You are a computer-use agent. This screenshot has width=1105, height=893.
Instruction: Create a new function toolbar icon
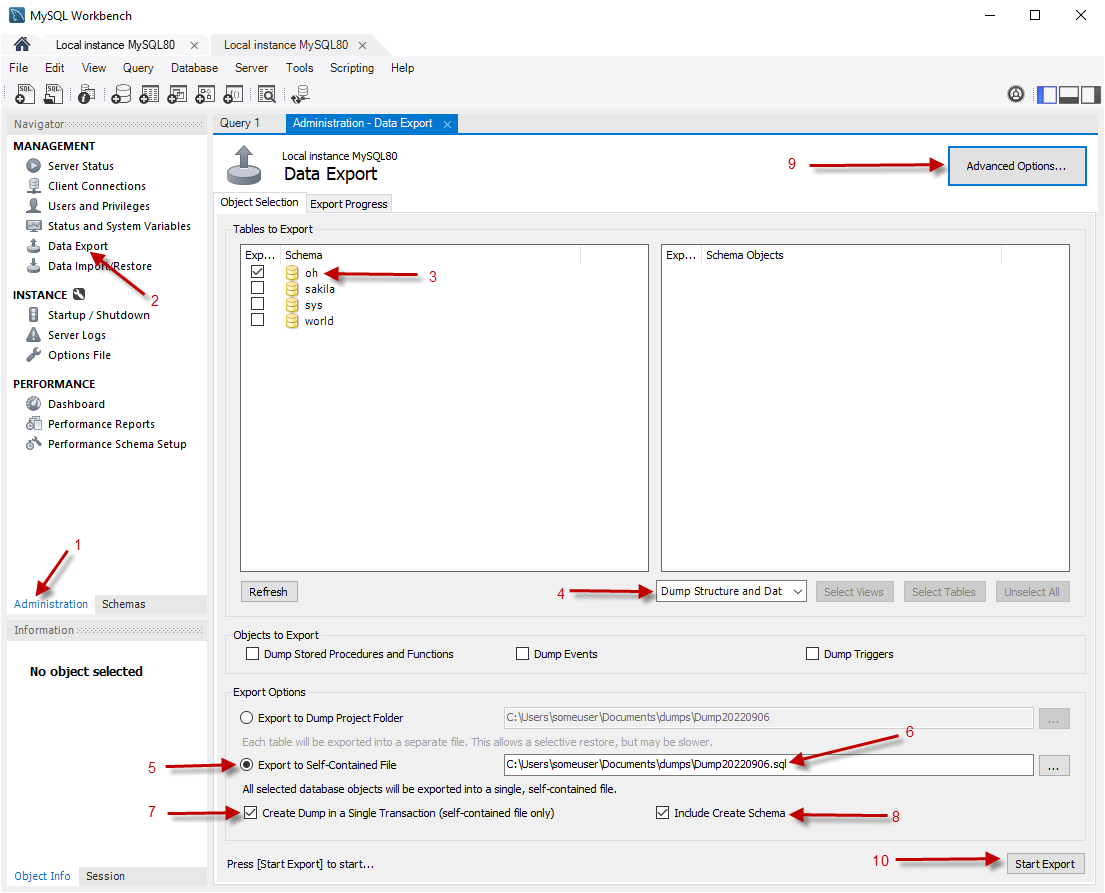233,94
